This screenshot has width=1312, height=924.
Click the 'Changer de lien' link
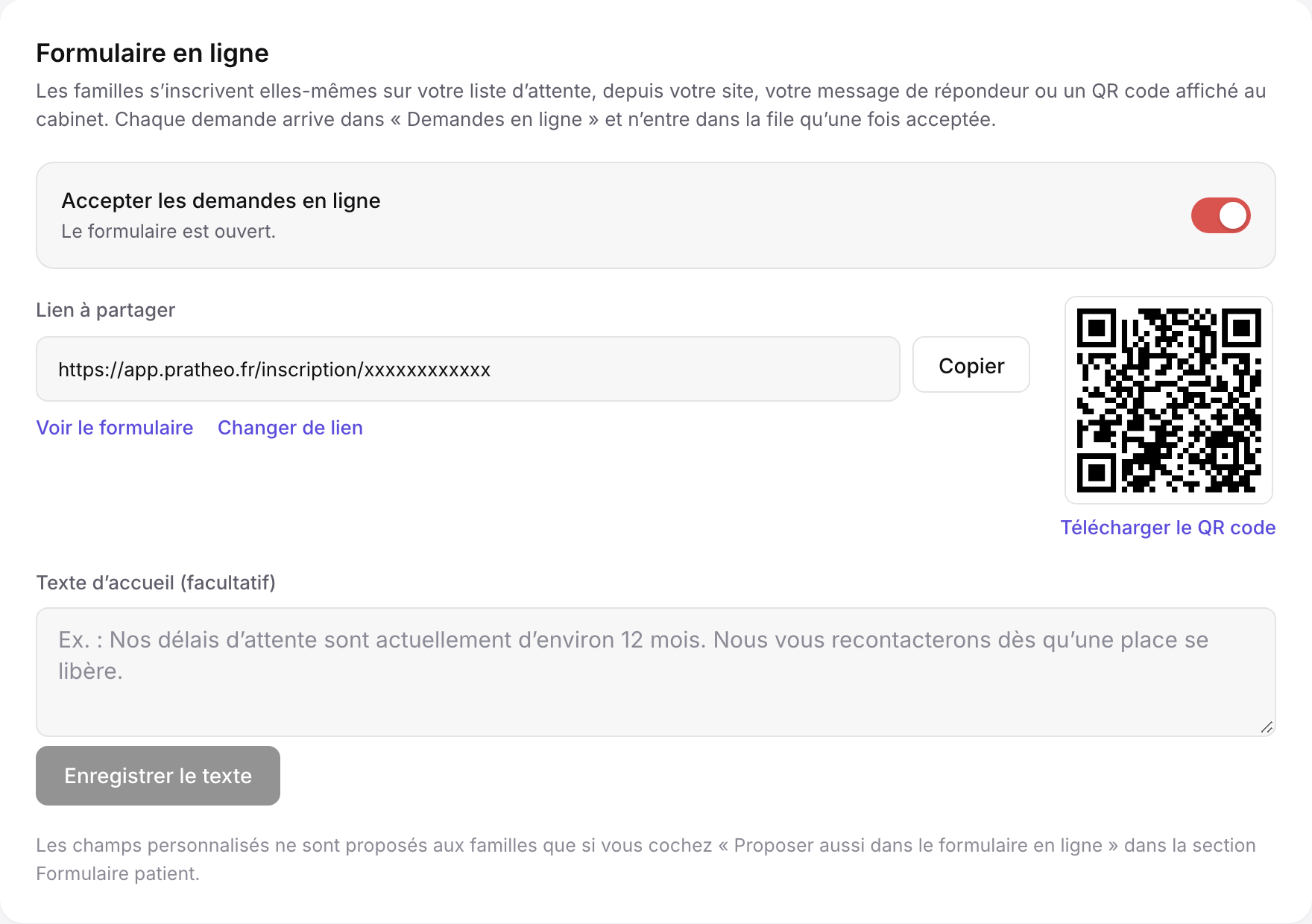click(x=290, y=428)
